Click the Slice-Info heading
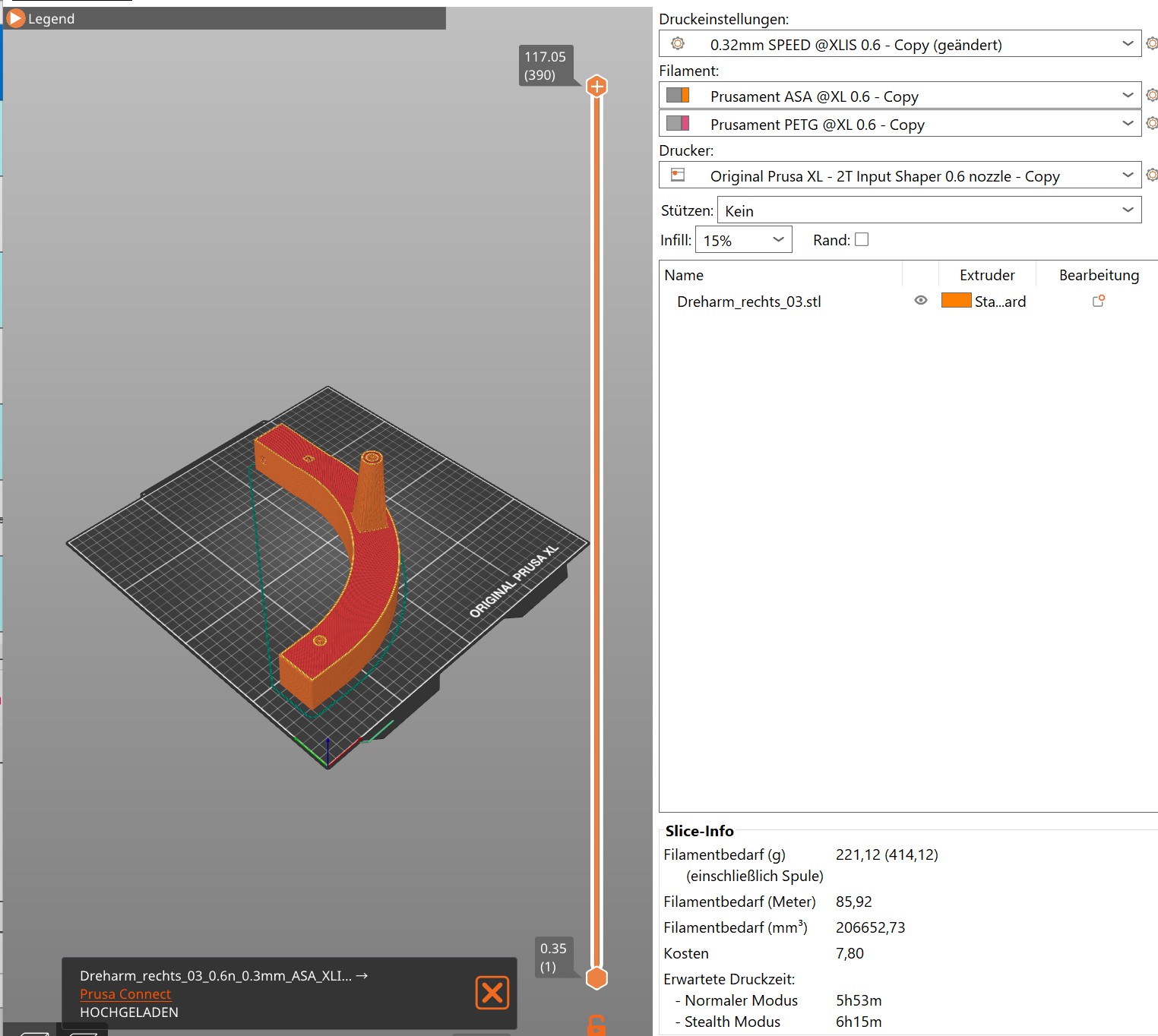Image resolution: width=1158 pixels, height=1036 pixels. [700, 831]
